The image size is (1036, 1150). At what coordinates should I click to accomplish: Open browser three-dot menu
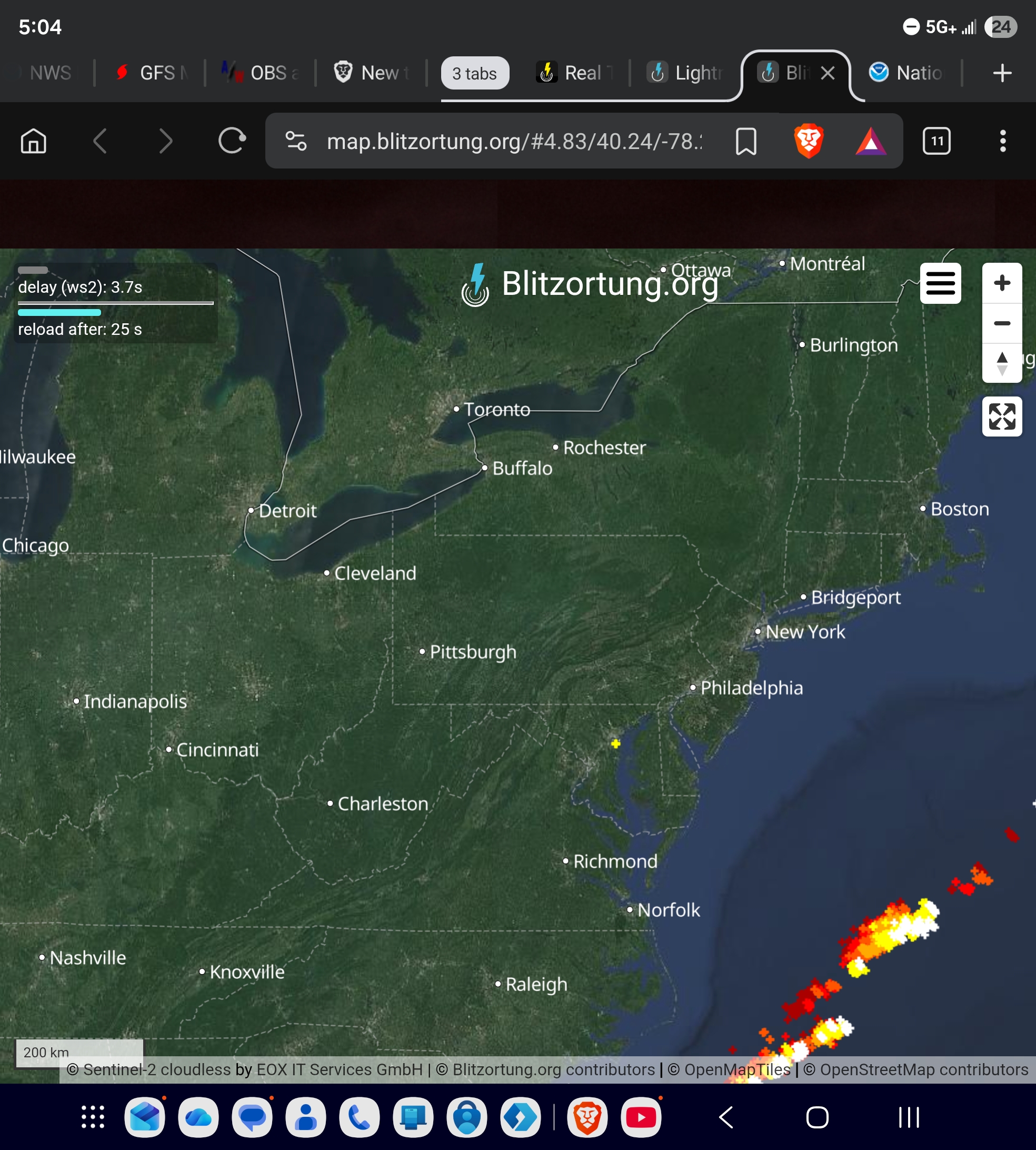[1002, 141]
